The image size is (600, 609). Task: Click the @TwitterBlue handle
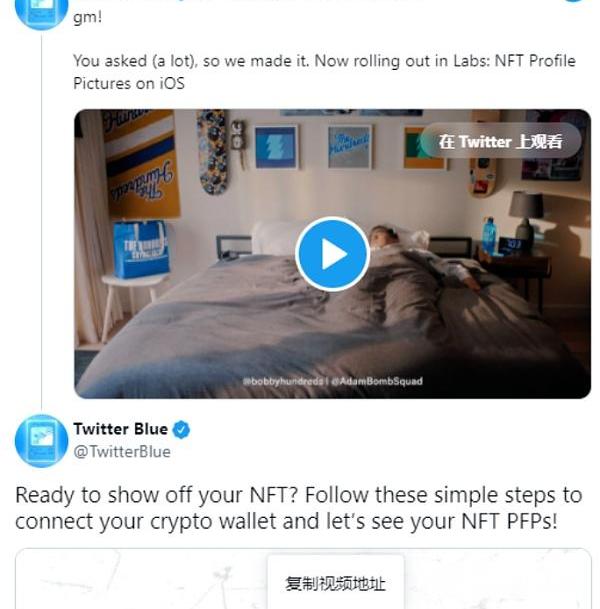click(122, 452)
